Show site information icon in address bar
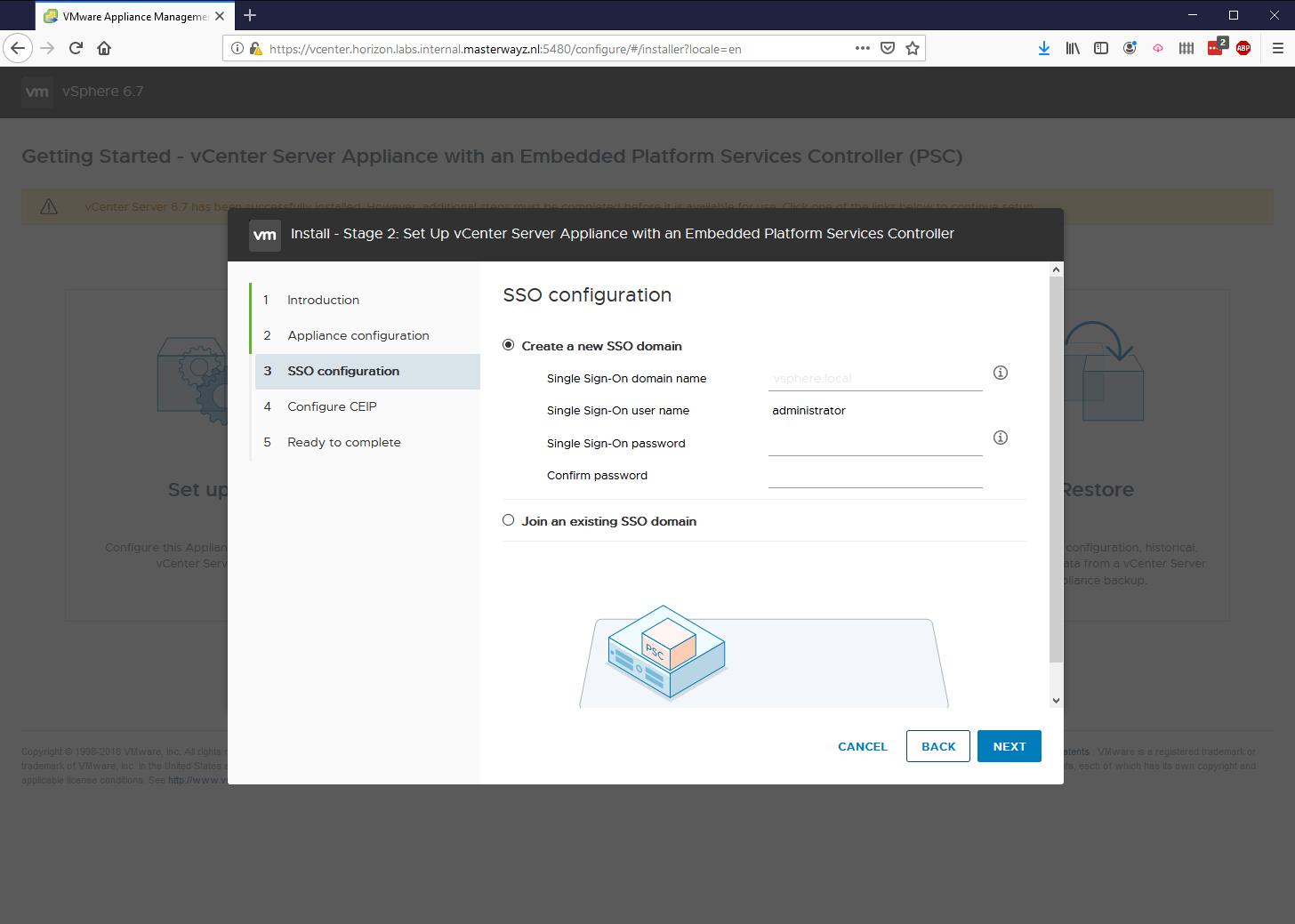1295x924 pixels. pos(237,48)
